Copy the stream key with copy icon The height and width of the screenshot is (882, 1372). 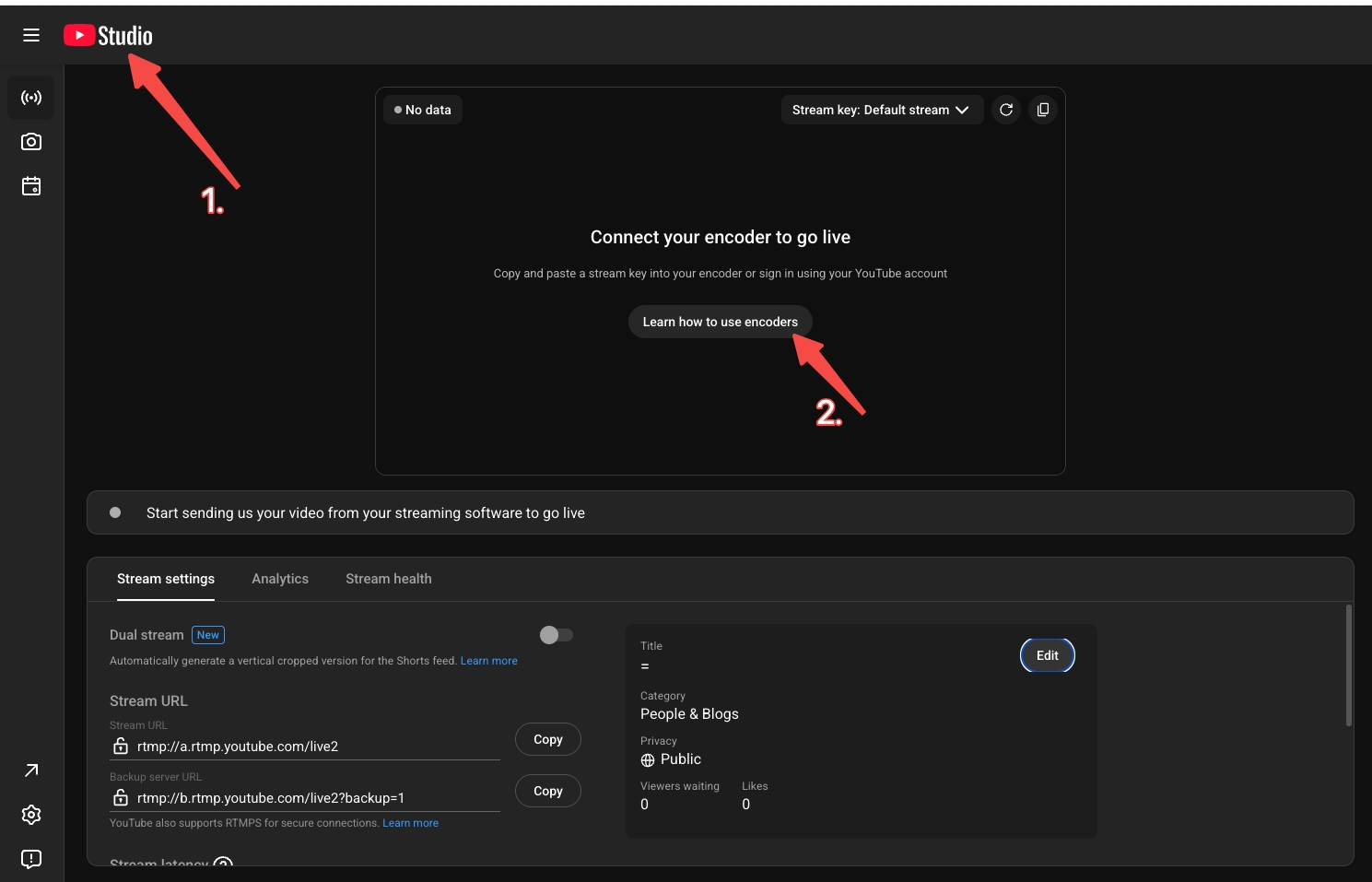coord(1043,110)
